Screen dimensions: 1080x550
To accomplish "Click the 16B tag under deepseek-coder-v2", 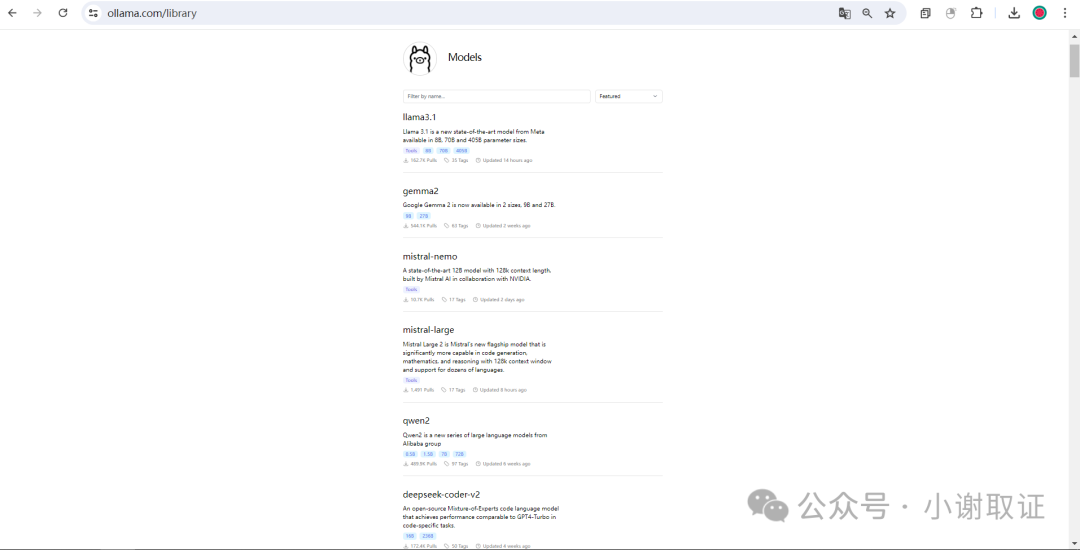I will pos(410,536).
